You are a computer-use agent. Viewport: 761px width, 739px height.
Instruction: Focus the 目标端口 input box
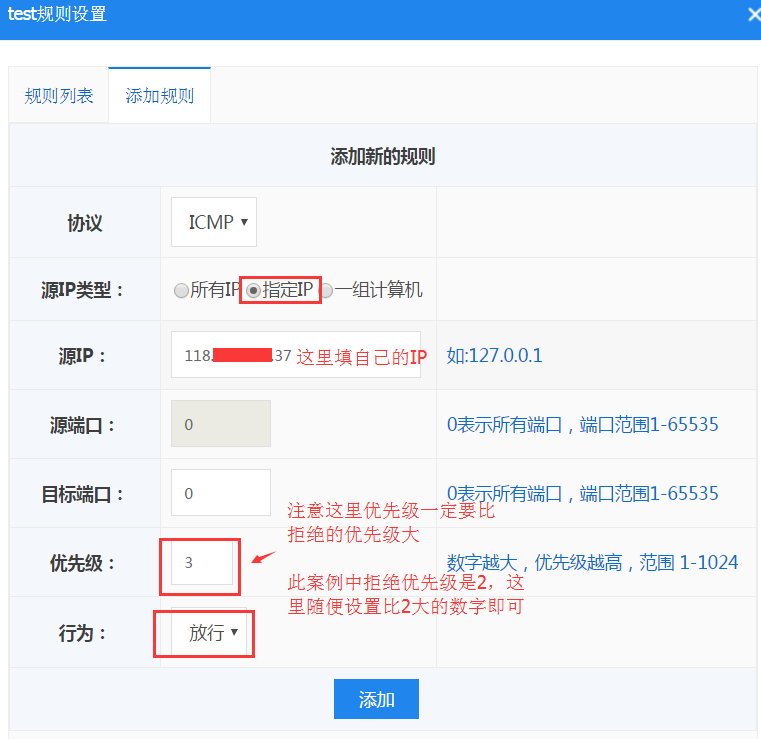coord(220,493)
